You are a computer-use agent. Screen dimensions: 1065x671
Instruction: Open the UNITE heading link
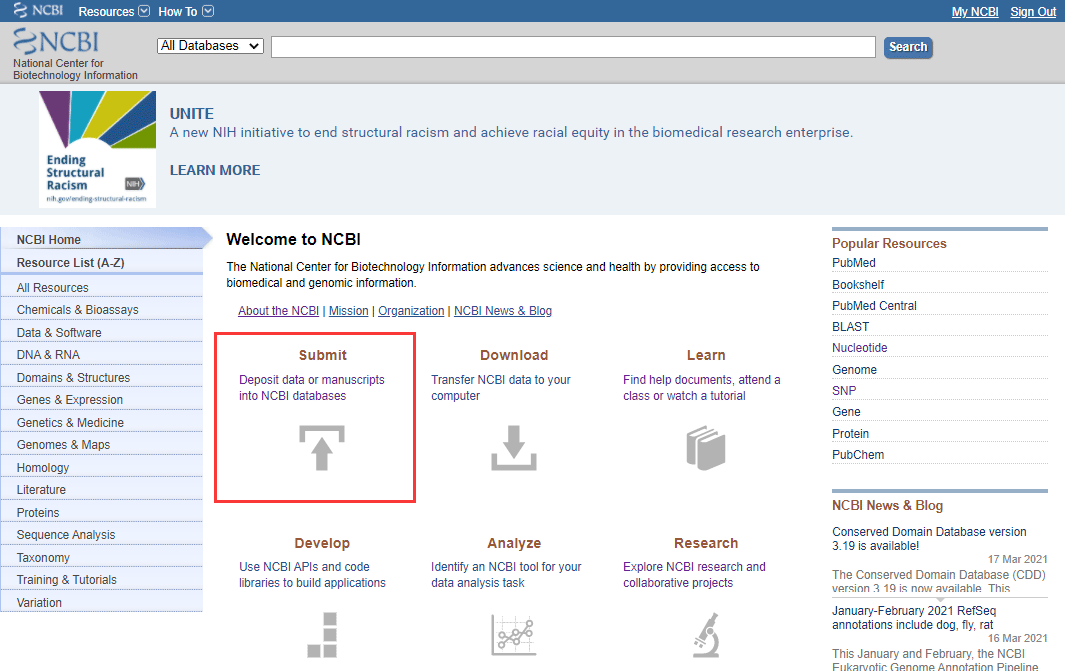[192, 113]
